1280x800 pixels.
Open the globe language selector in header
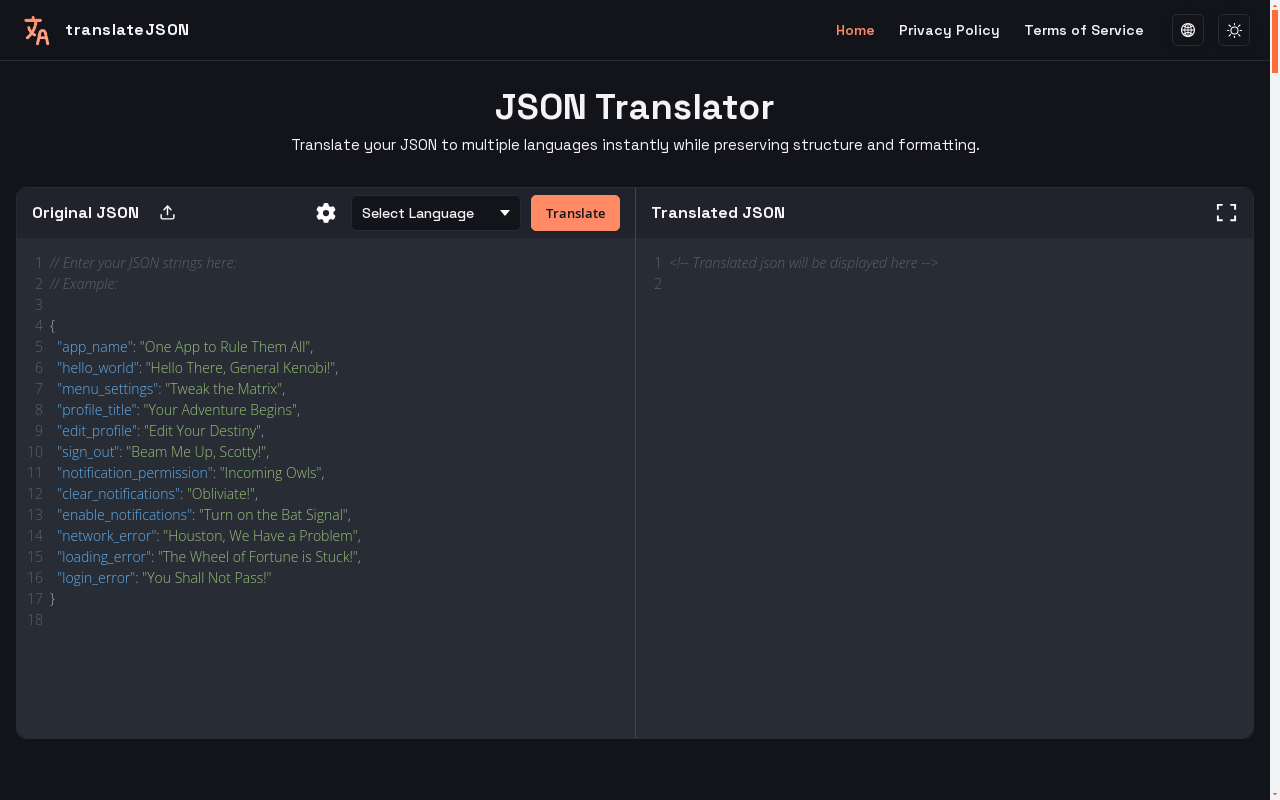pos(1188,30)
